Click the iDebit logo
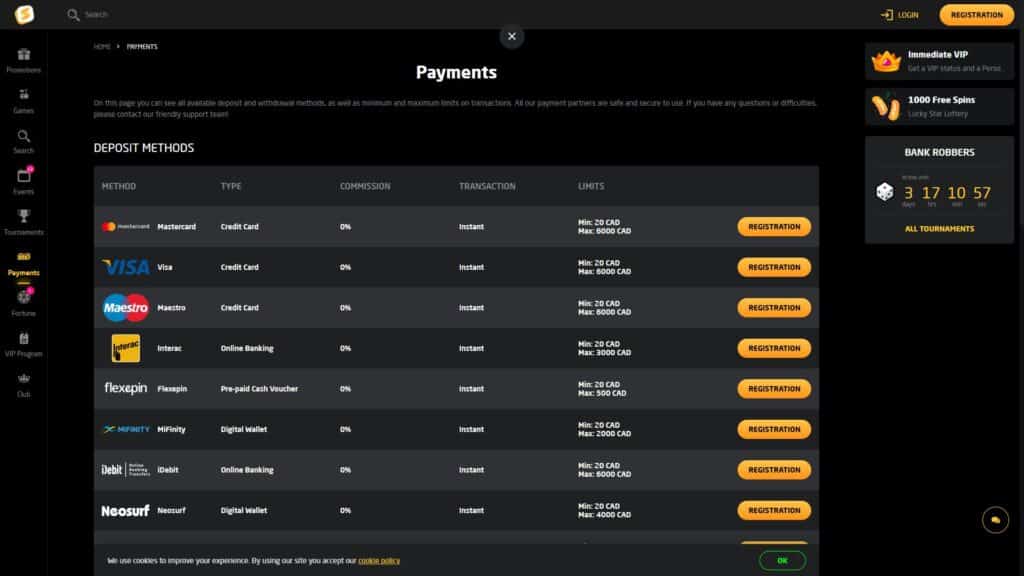1024x576 pixels. [x=126, y=470]
